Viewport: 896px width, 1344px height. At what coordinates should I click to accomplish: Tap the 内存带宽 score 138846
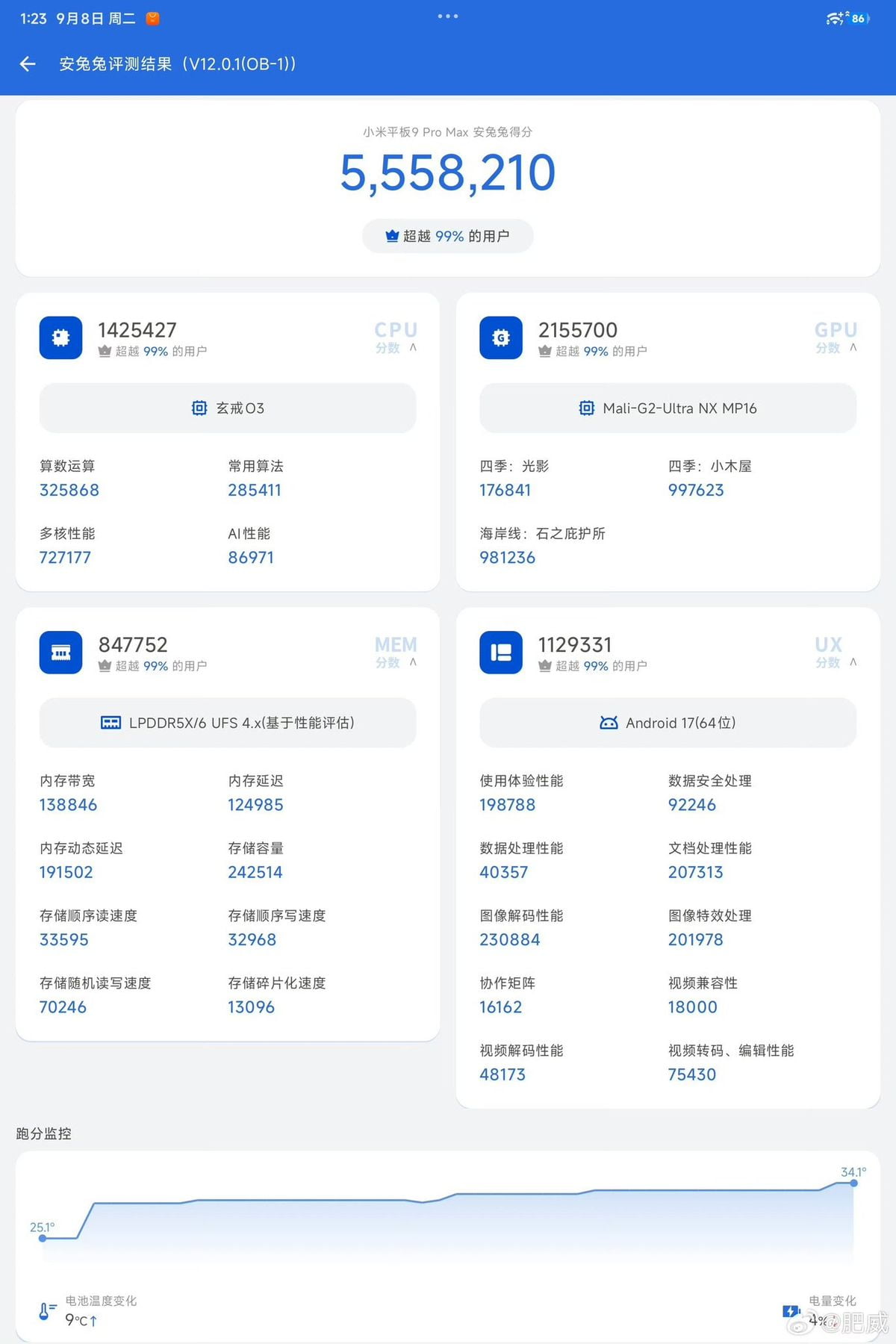[69, 805]
